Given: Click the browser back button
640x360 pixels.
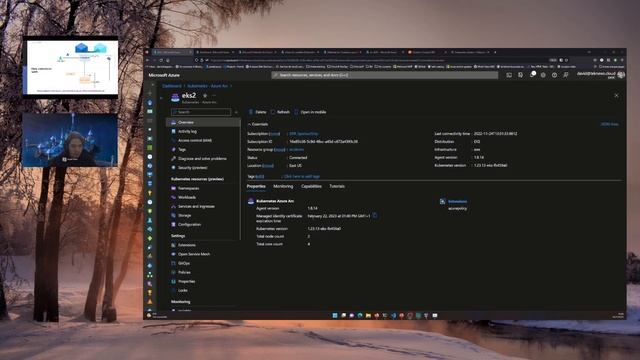Looking at the screenshot, I should click(x=148, y=60).
